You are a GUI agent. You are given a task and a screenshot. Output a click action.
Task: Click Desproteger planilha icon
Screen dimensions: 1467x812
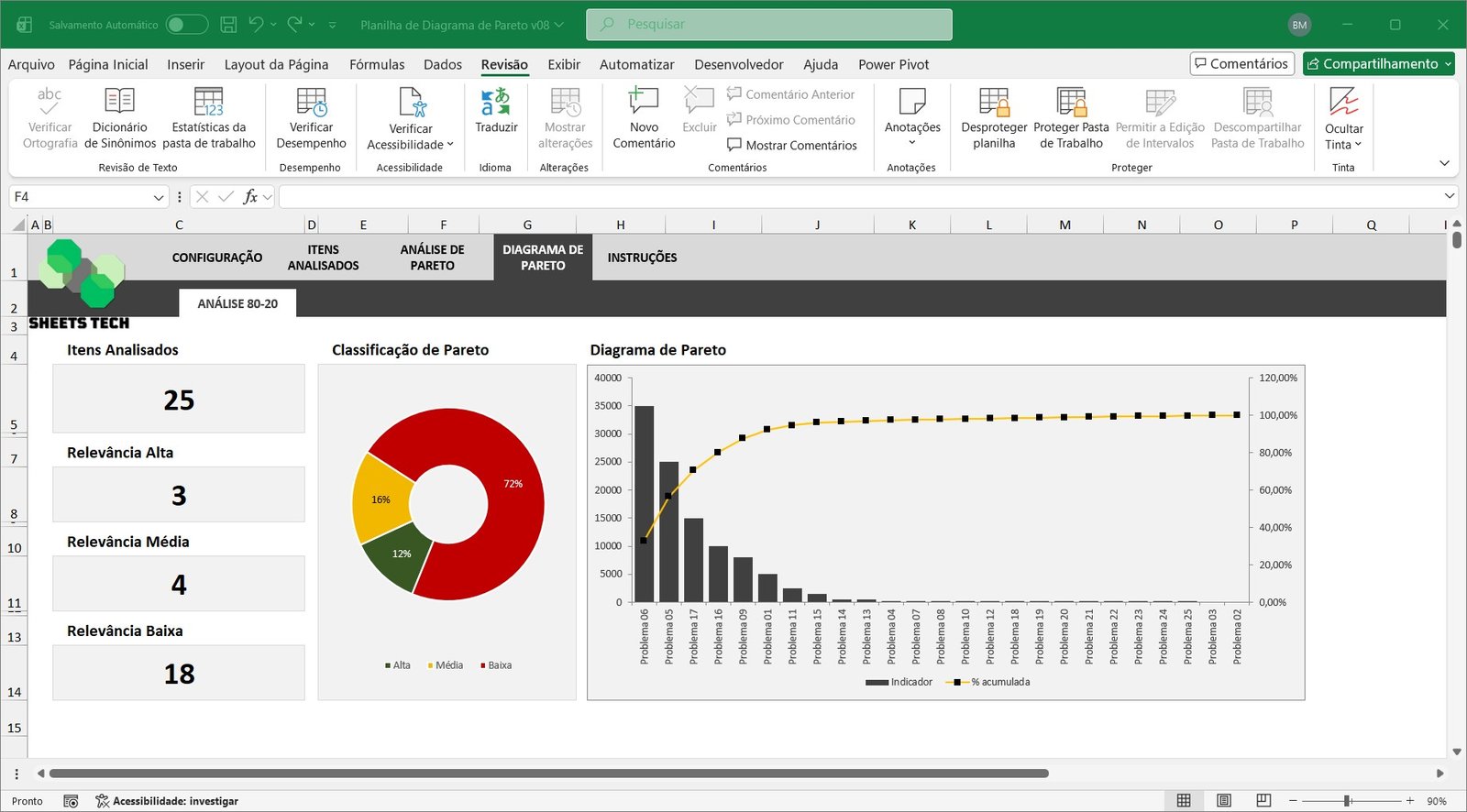click(x=994, y=103)
